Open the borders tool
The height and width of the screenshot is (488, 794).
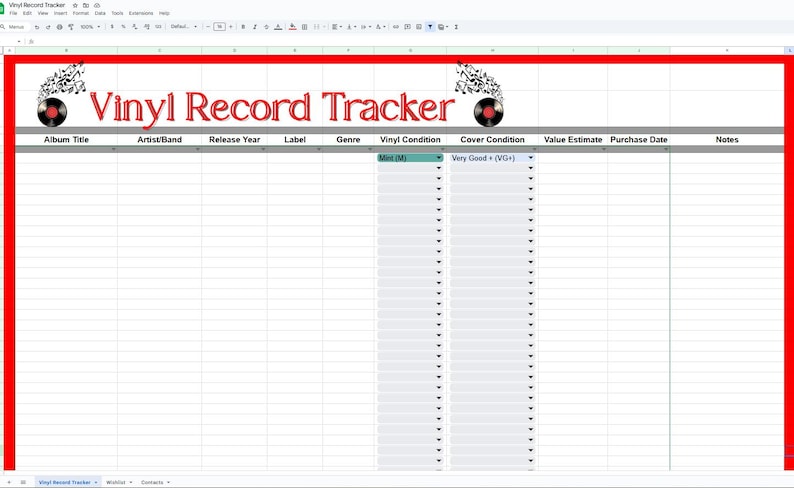click(304, 27)
